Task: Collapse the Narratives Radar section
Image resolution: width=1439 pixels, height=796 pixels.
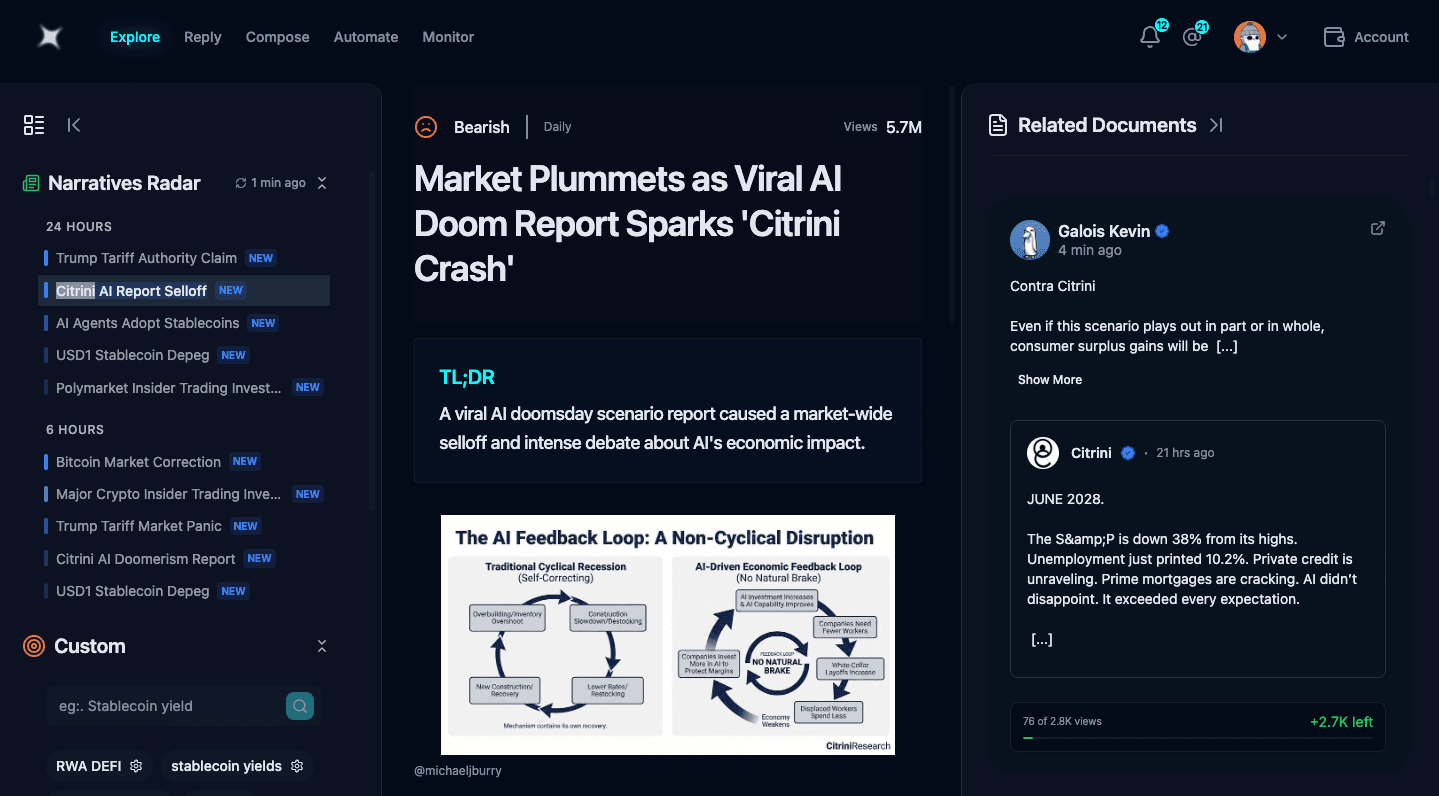Action: click(x=322, y=183)
